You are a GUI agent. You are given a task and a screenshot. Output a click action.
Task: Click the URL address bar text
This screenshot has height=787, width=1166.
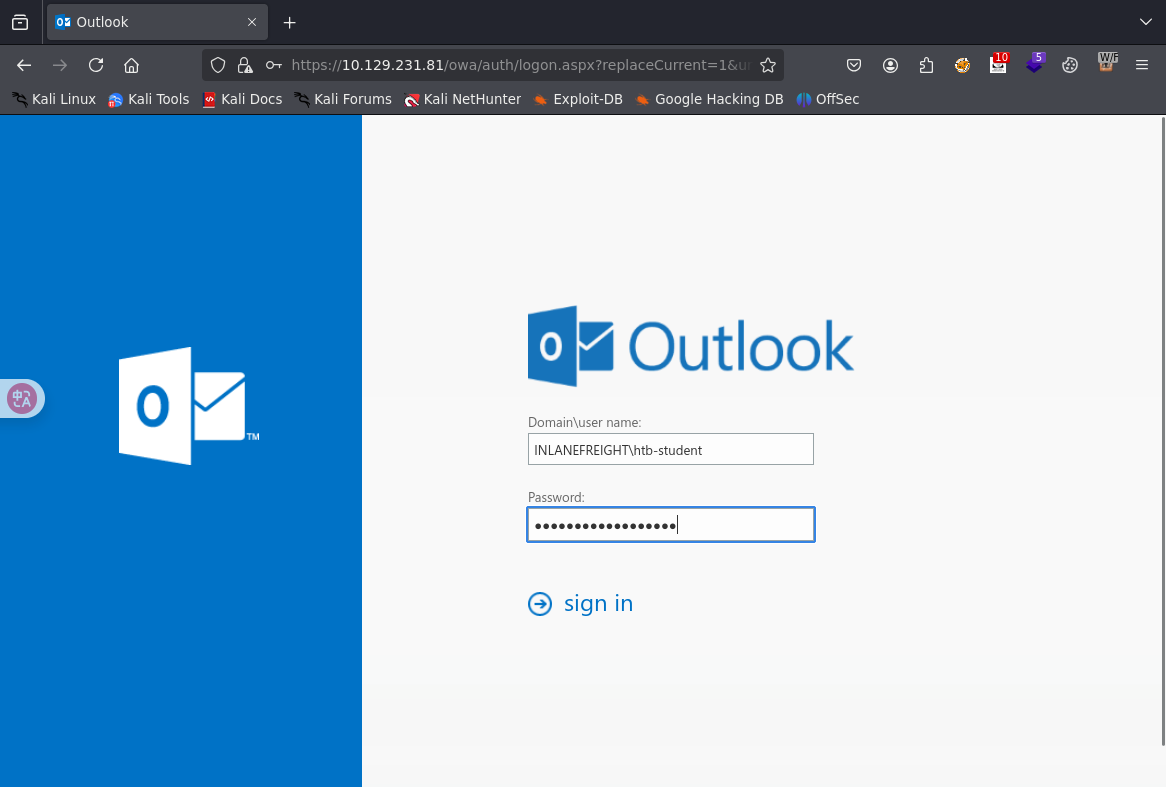pyautogui.click(x=521, y=65)
